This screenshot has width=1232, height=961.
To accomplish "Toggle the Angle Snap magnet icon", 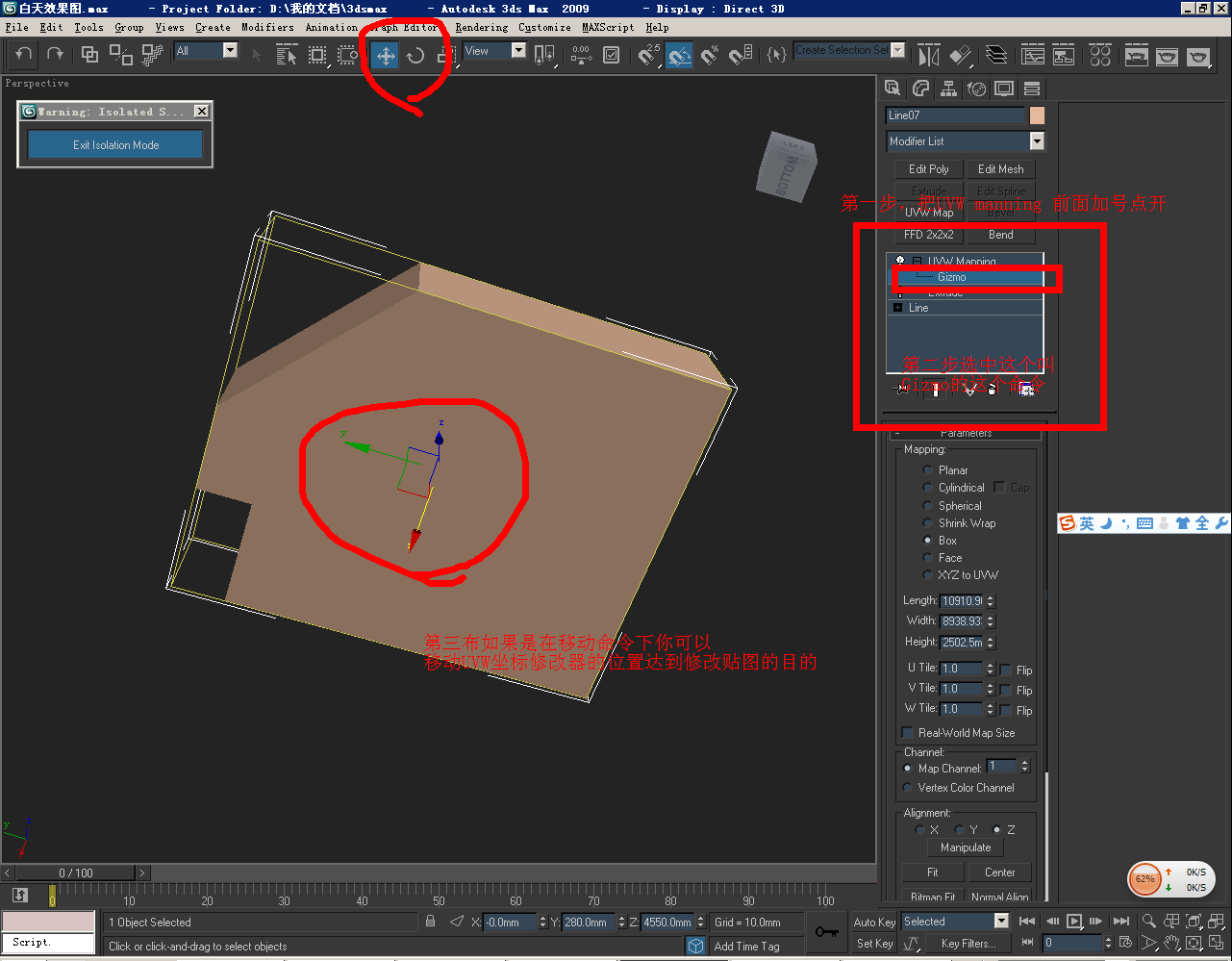I will [x=679, y=56].
